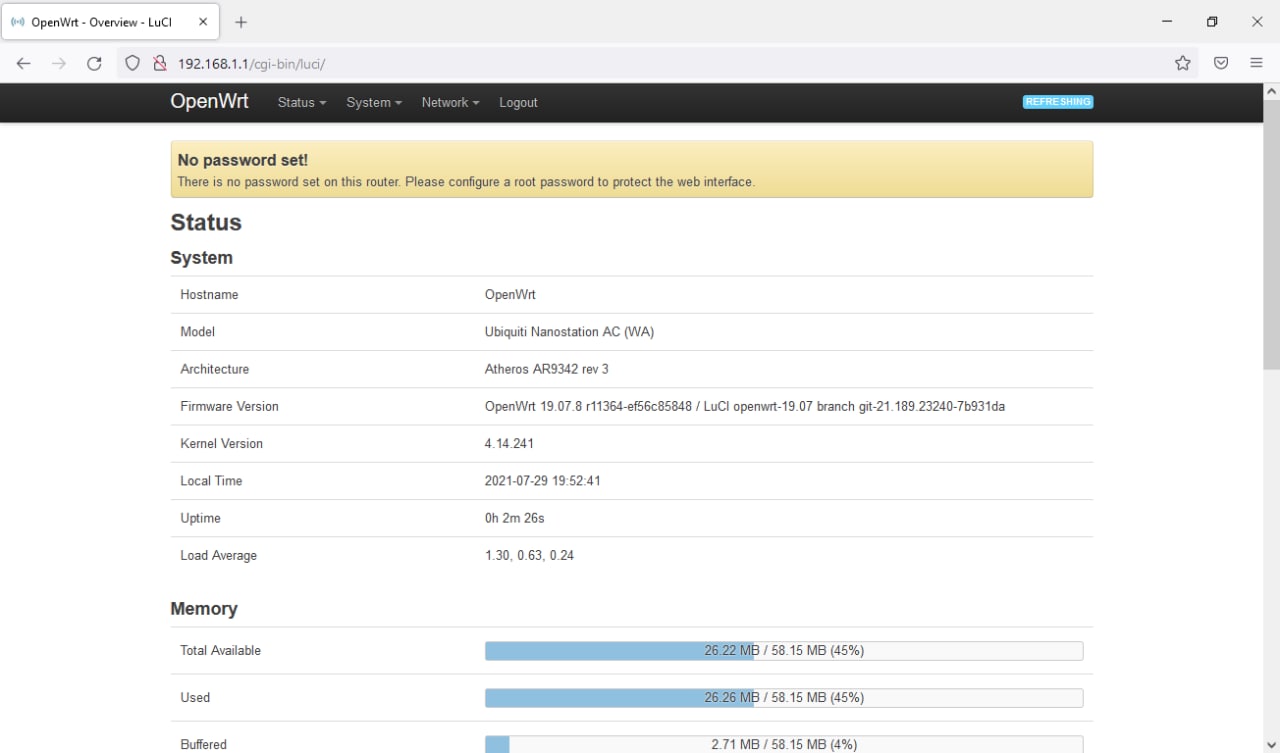Click the Used memory progress bar
This screenshot has width=1280, height=753.
point(784,698)
